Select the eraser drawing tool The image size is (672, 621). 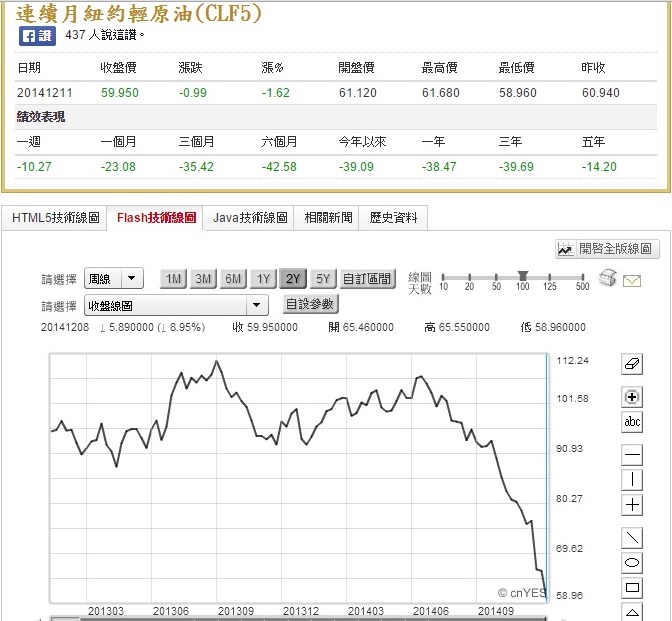pos(632,362)
